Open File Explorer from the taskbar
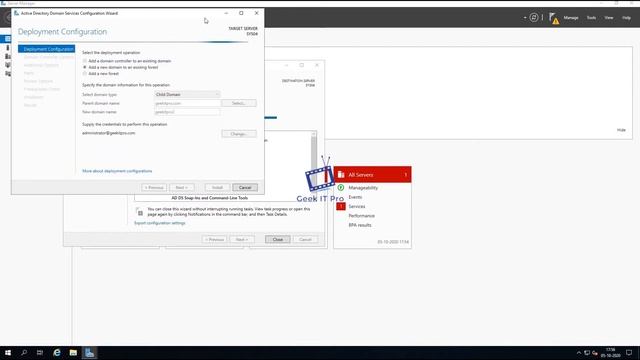 tap(73, 353)
